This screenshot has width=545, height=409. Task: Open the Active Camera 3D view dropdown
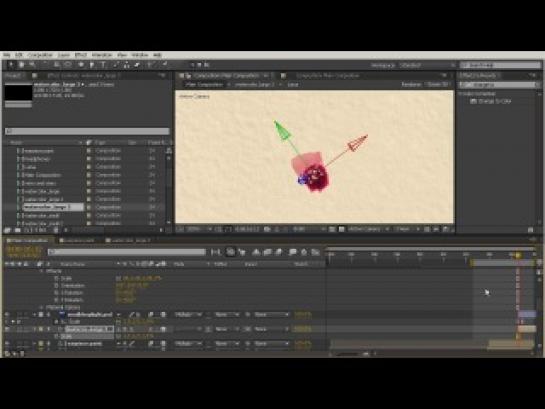(x=368, y=229)
